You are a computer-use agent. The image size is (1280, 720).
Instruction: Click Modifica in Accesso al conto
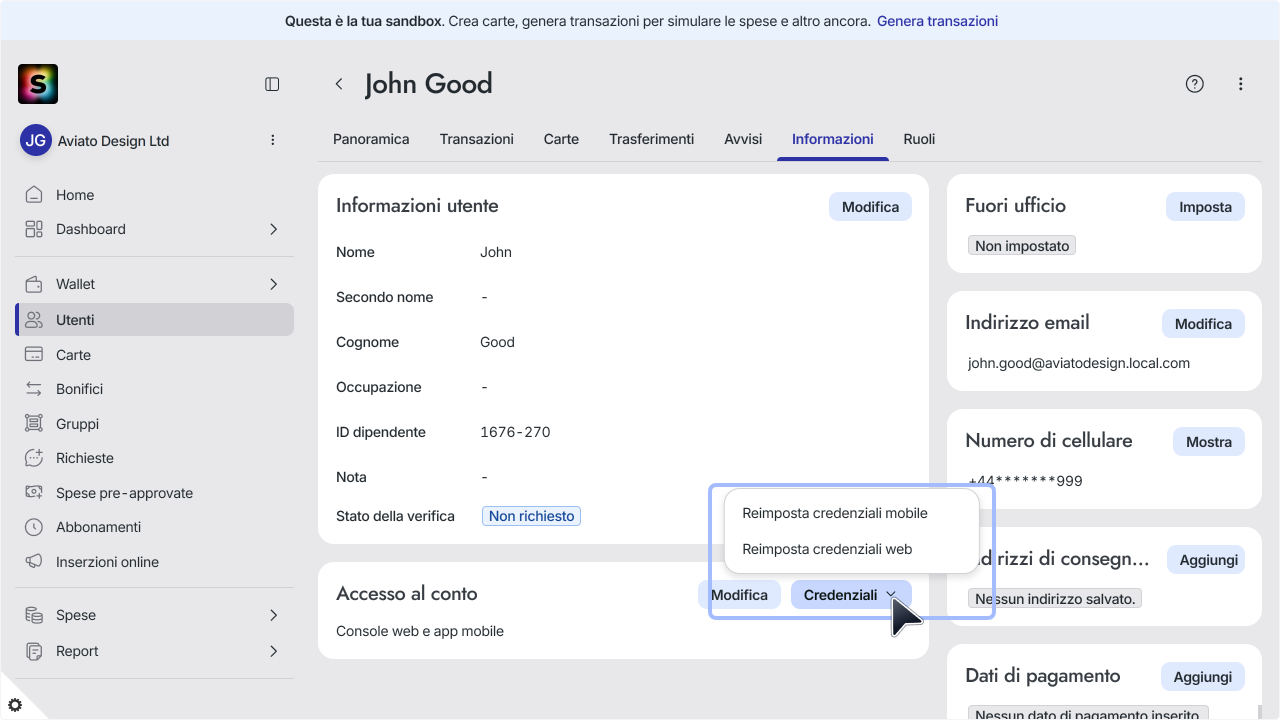(739, 594)
